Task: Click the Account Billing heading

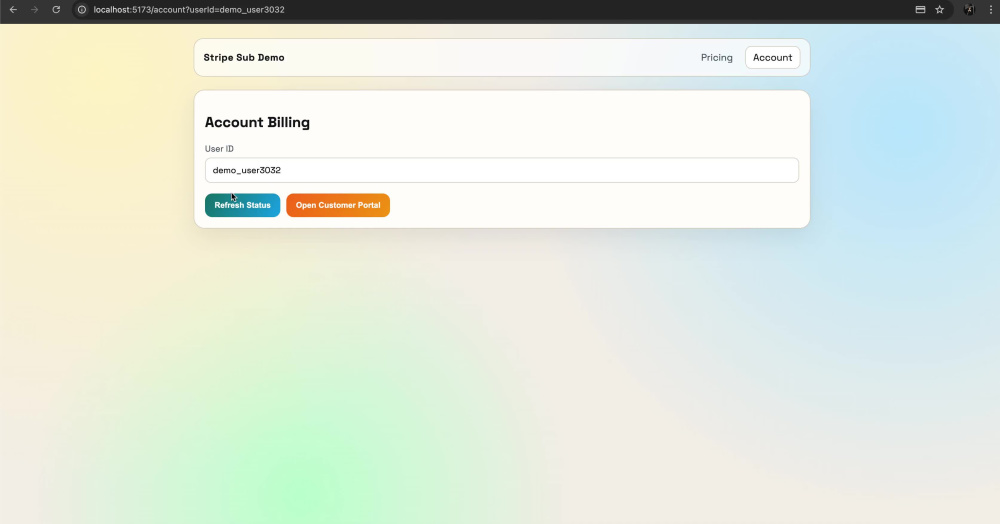Action: 257,122
